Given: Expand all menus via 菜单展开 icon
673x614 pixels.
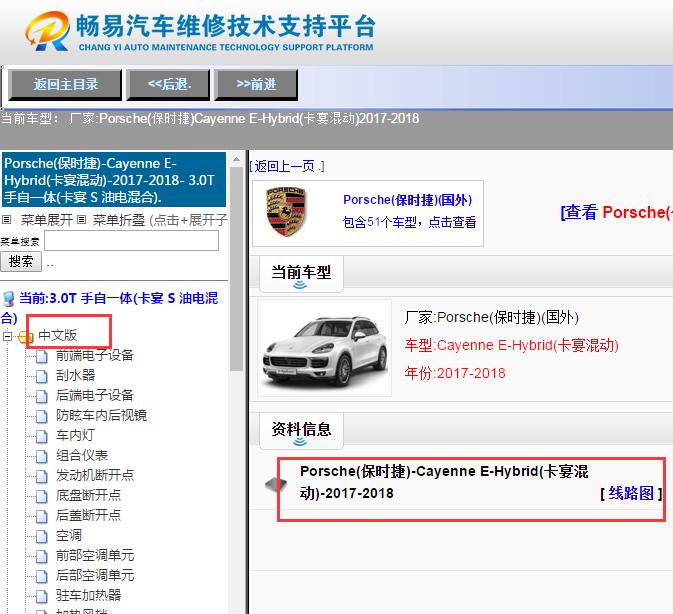Looking at the screenshot, I should coord(6,220).
